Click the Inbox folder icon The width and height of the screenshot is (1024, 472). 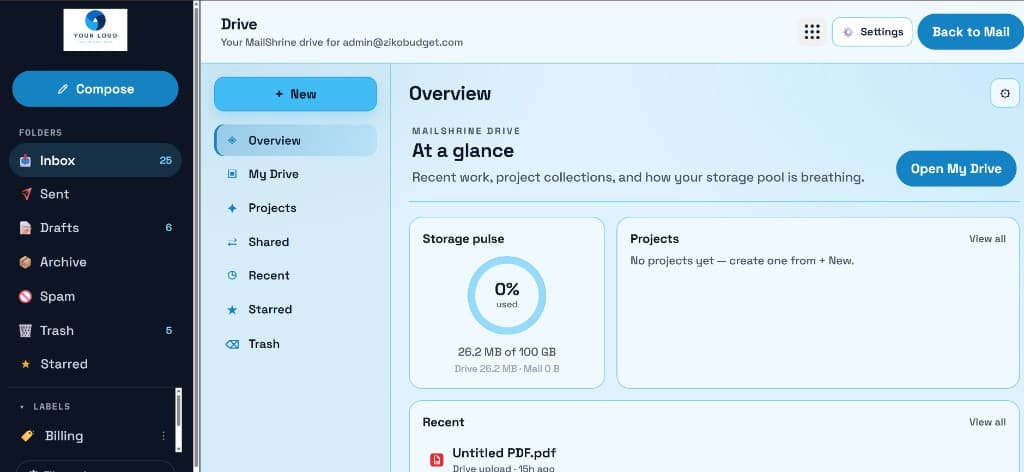25,161
